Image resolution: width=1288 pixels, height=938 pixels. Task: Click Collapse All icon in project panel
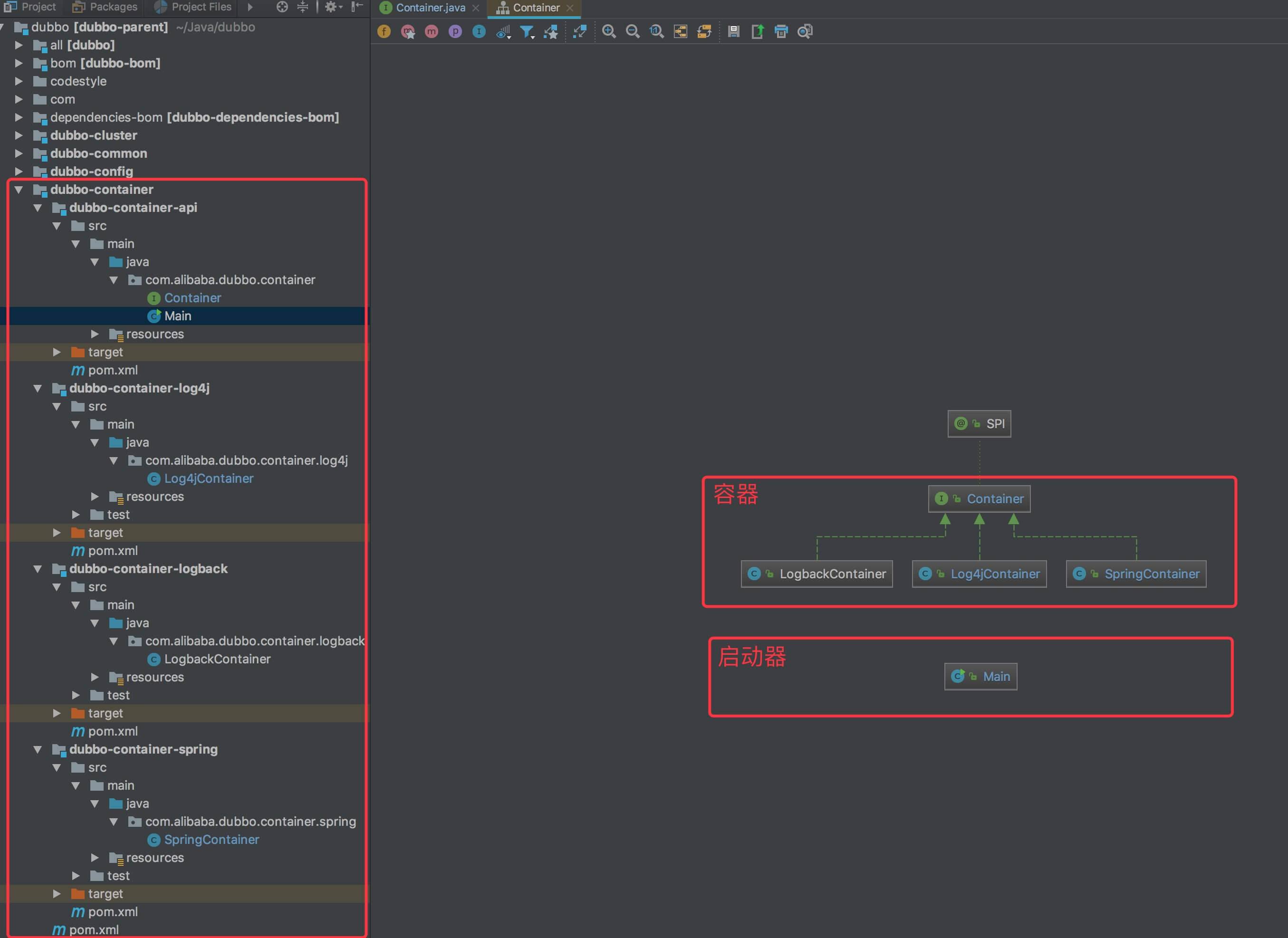click(x=303, y=7)
